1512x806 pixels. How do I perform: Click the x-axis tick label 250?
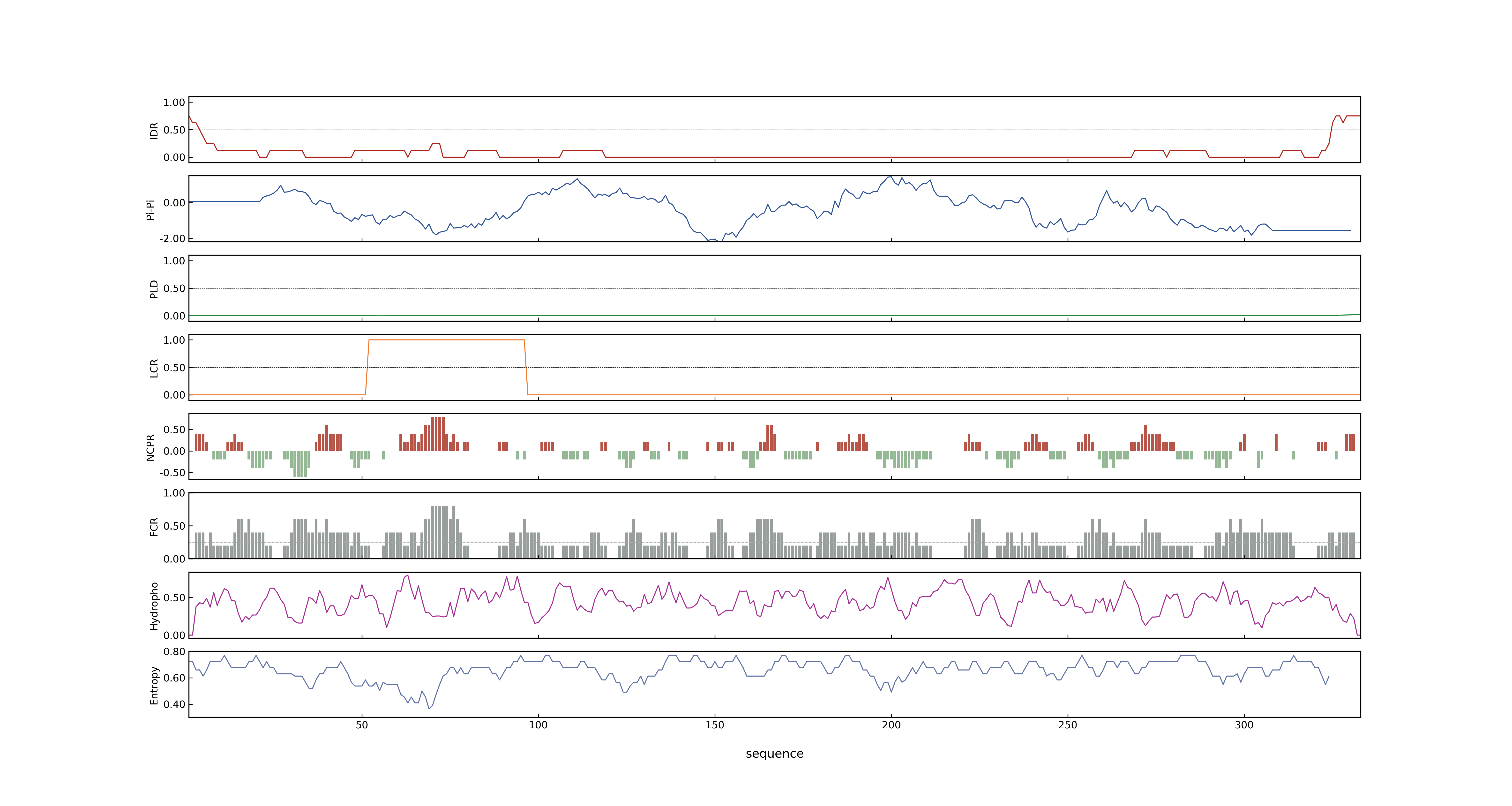[x=1068, y=725]
